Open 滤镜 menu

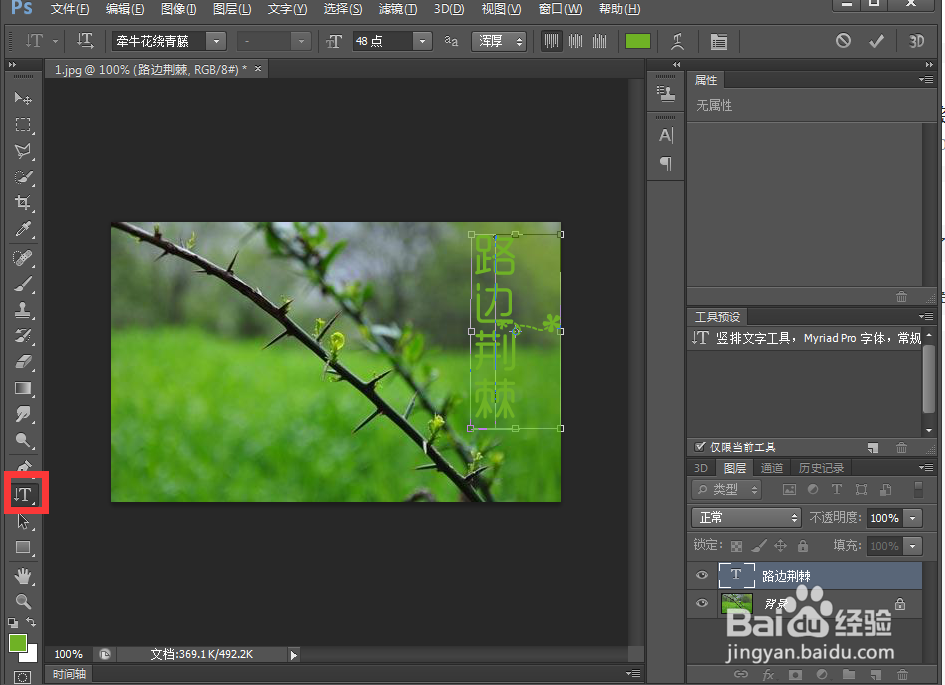[x=398, y=9]
